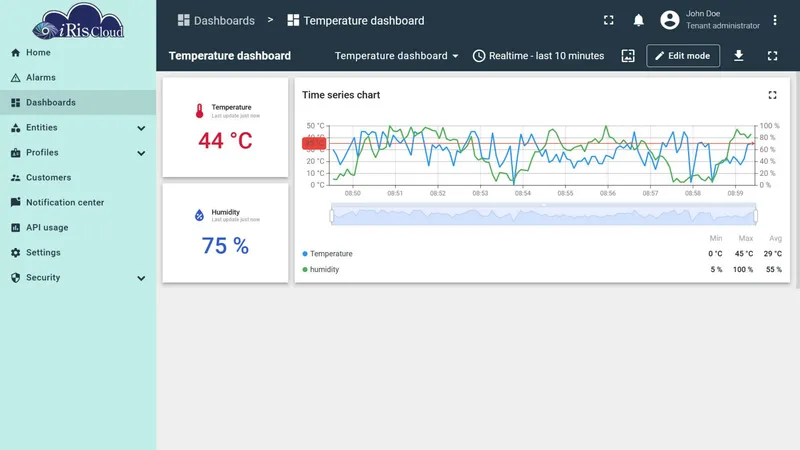This screenshot has height=450, width=800.
Task: Click the clock icon of time window
Action: (x=479, y=56)
